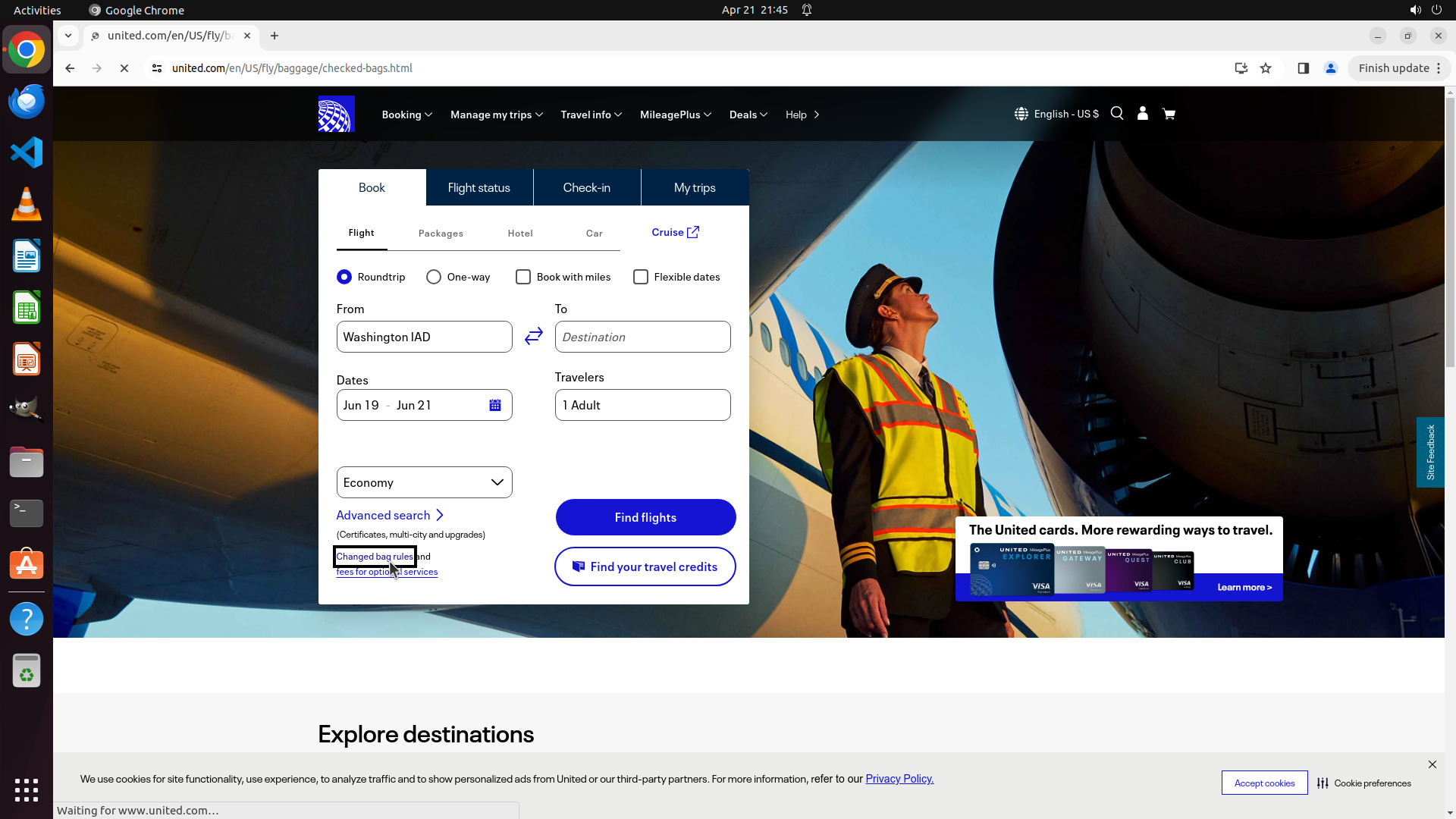1456x819 pixels.
Task: Click the Destination input field
Action: (642, 337)
